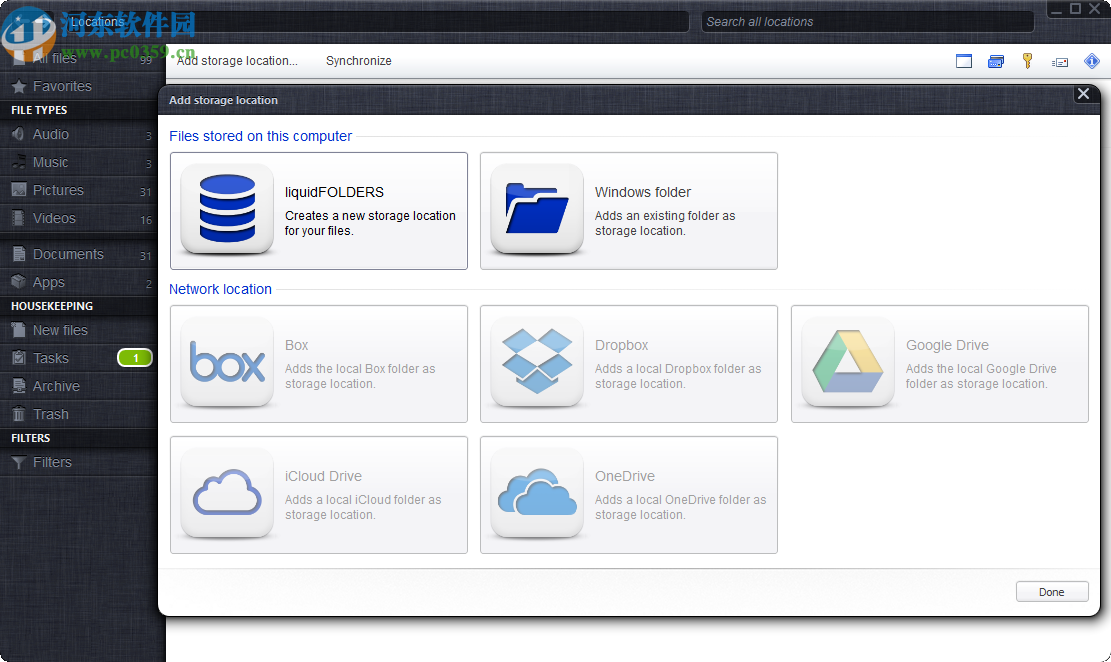The height and width of the screenshot is (662, 1111).
Task: Click the liquidFOLDERS database icon
Action: click(x=227, y=210)
